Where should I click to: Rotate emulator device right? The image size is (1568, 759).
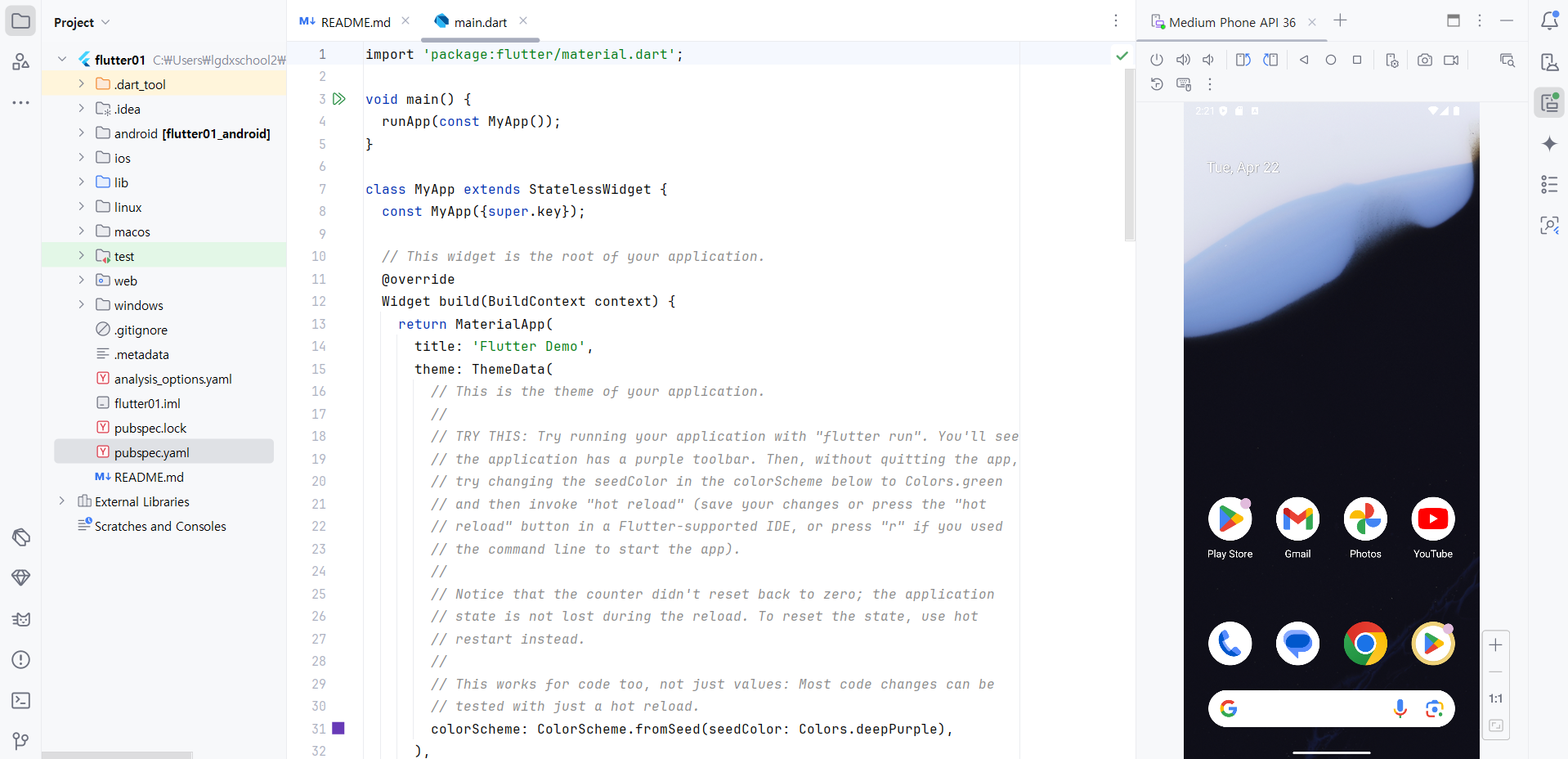1270,60
